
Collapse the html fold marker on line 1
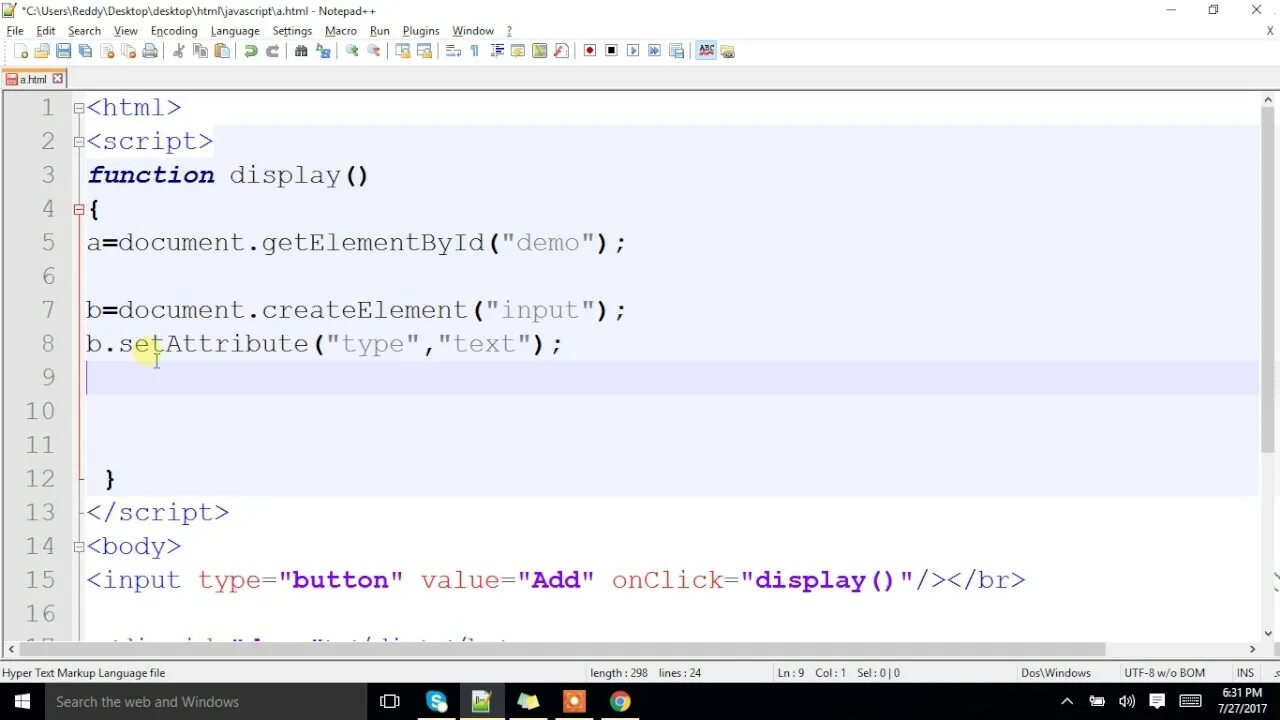[x=79, y=108]
